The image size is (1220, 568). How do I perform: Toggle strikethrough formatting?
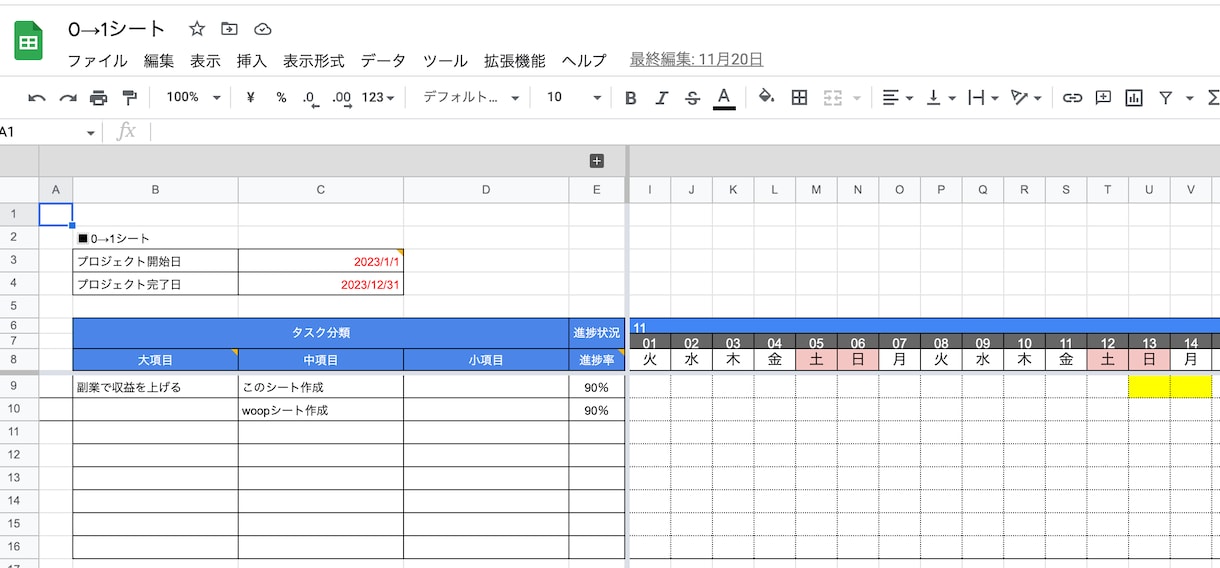tap(692, 97)
